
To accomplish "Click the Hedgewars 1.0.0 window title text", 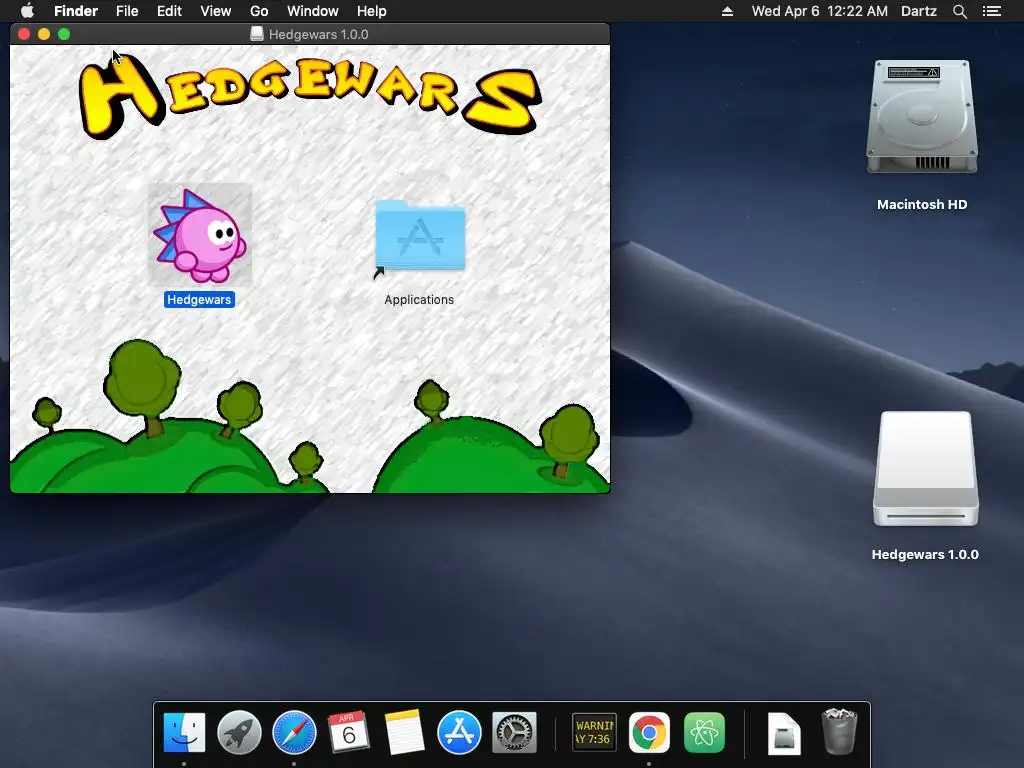I will 319,35.
